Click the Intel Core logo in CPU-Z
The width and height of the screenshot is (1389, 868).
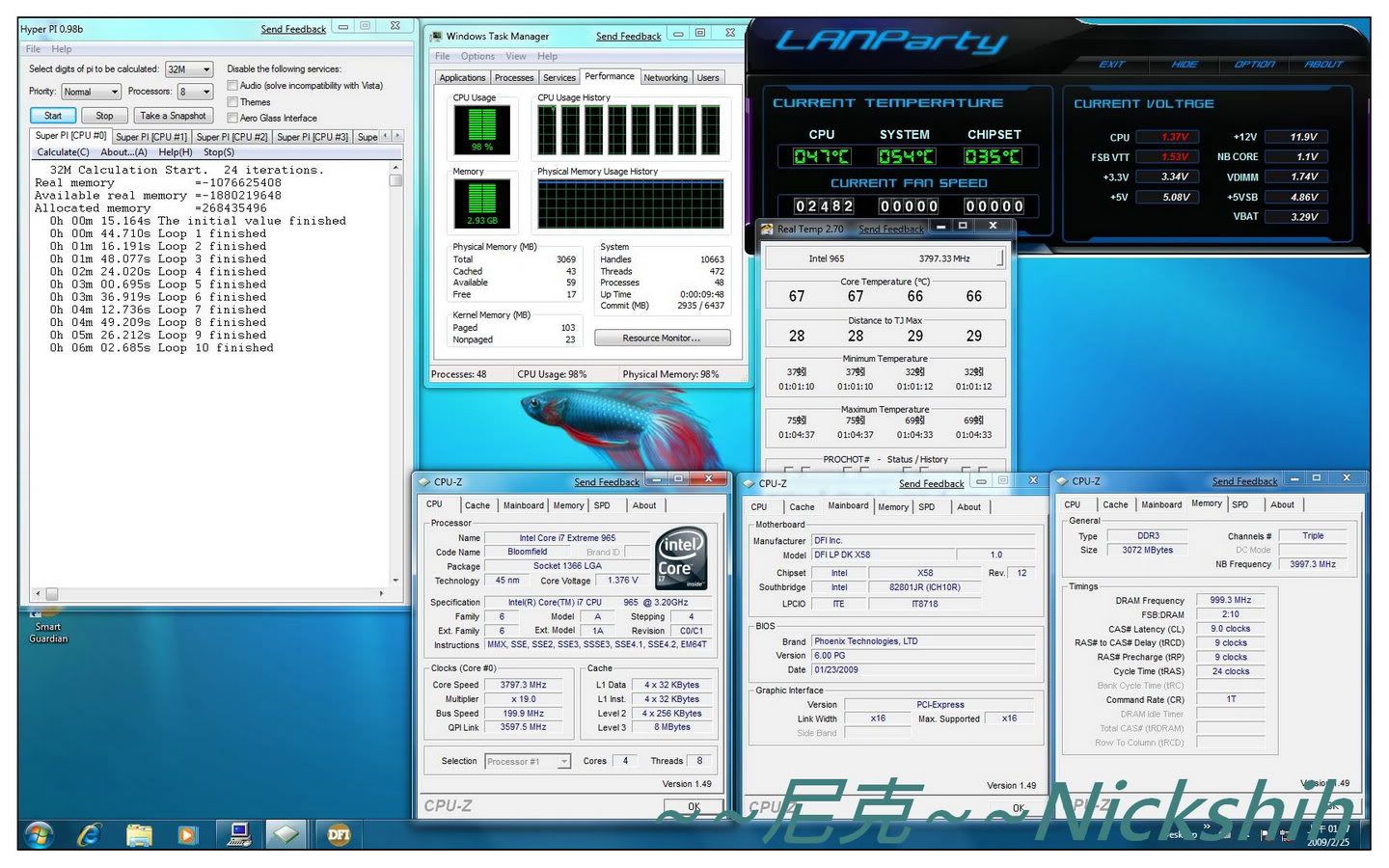(x=682, y=558)
